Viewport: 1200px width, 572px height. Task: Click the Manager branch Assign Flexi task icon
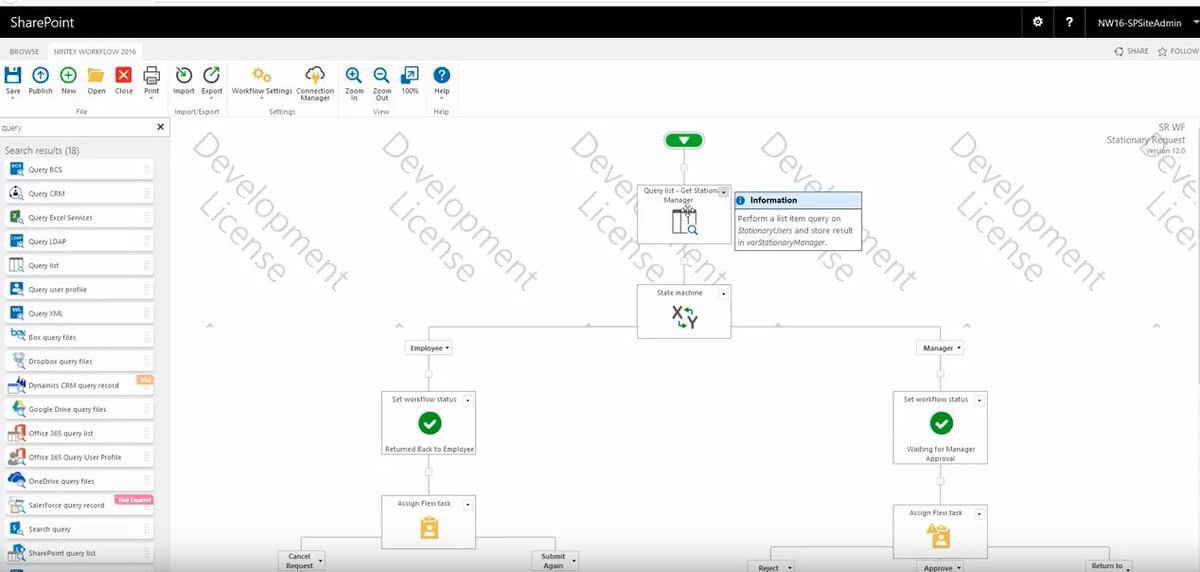coord(940,537)
